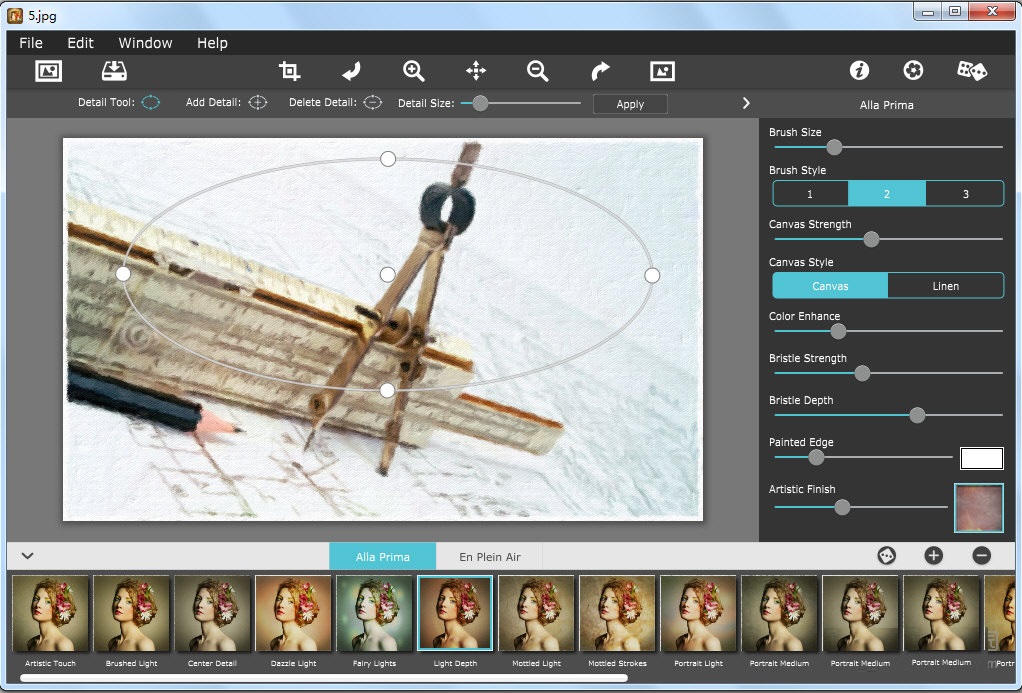Screen dimensions: 1022x693
Task: Collapse the right settings panel arrow
Action: (x=745, y=103)
